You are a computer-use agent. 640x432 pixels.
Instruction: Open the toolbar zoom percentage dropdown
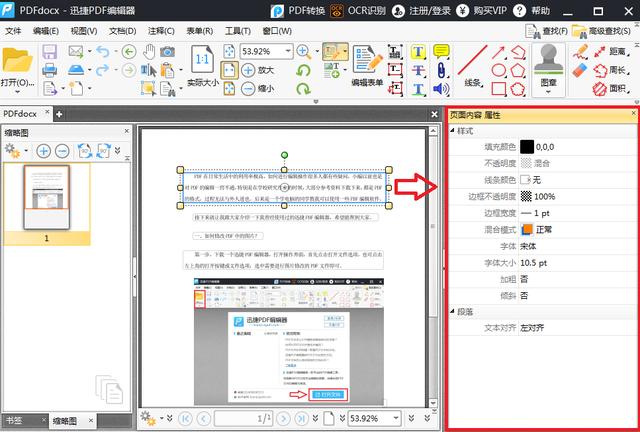[x=289, y=51]
